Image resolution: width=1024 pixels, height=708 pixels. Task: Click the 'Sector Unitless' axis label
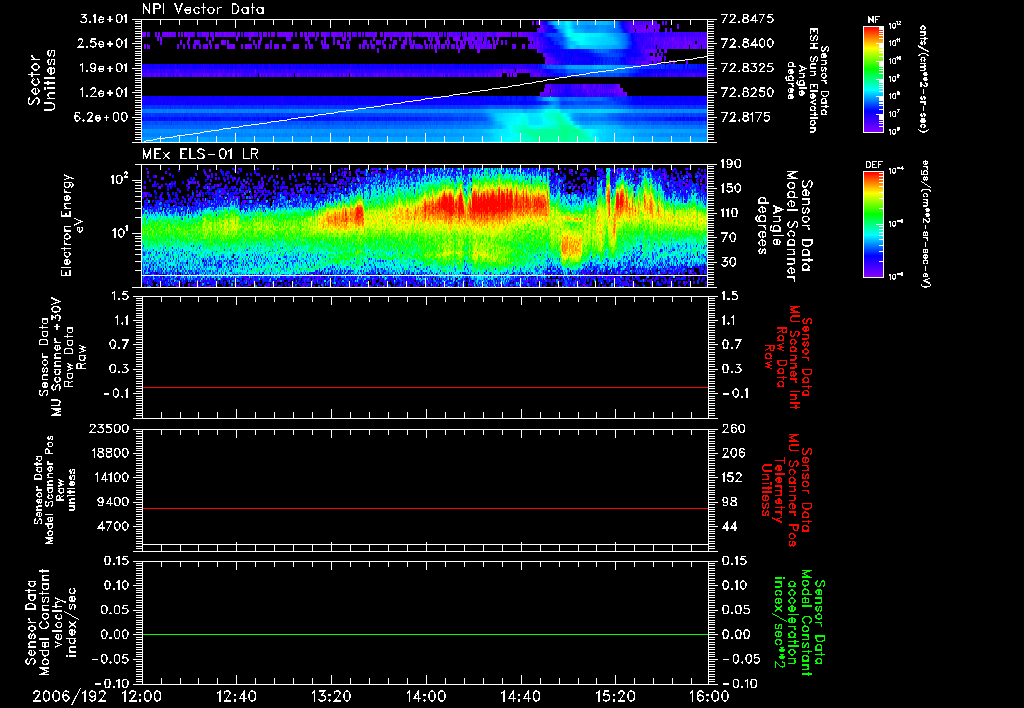tap(42, 80)
